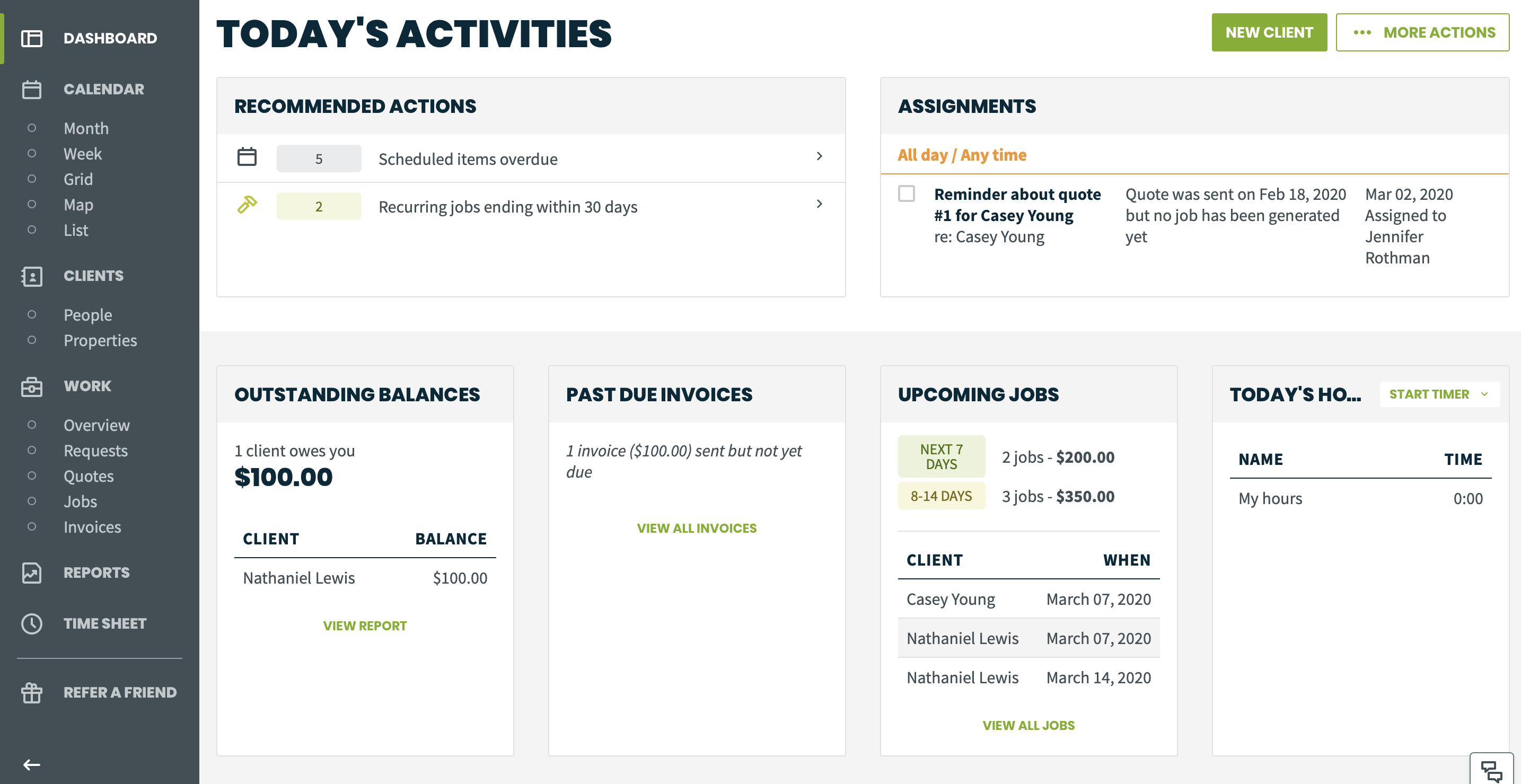1521x784 pixels.
Task: Go to Quotes in the Work menu
Action: 89,476
